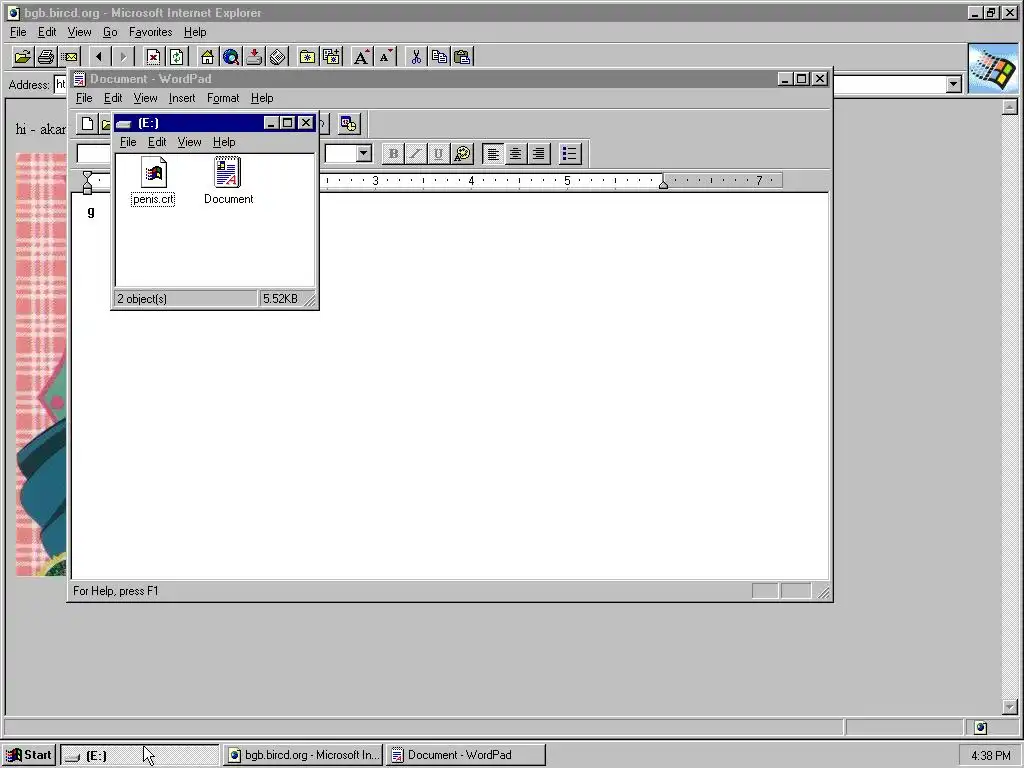Click the Print icon in Internet Explorer toolbar
The width and height of the screenshot is (1024, 768).
pos(46,57)
